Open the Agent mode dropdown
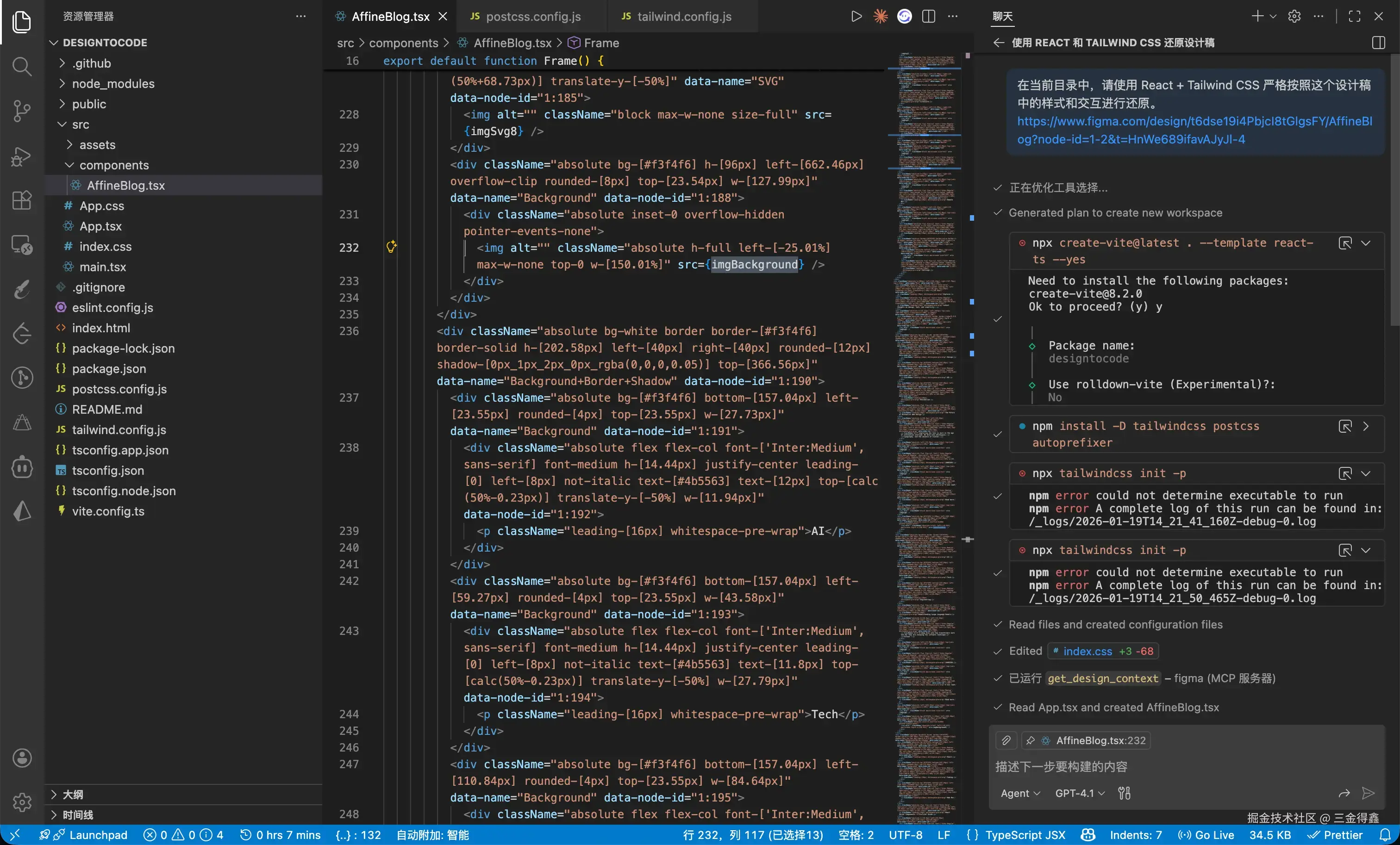Image resolution: width=1400 pixels, height=845 pixels. click(x=1020, y=793)
